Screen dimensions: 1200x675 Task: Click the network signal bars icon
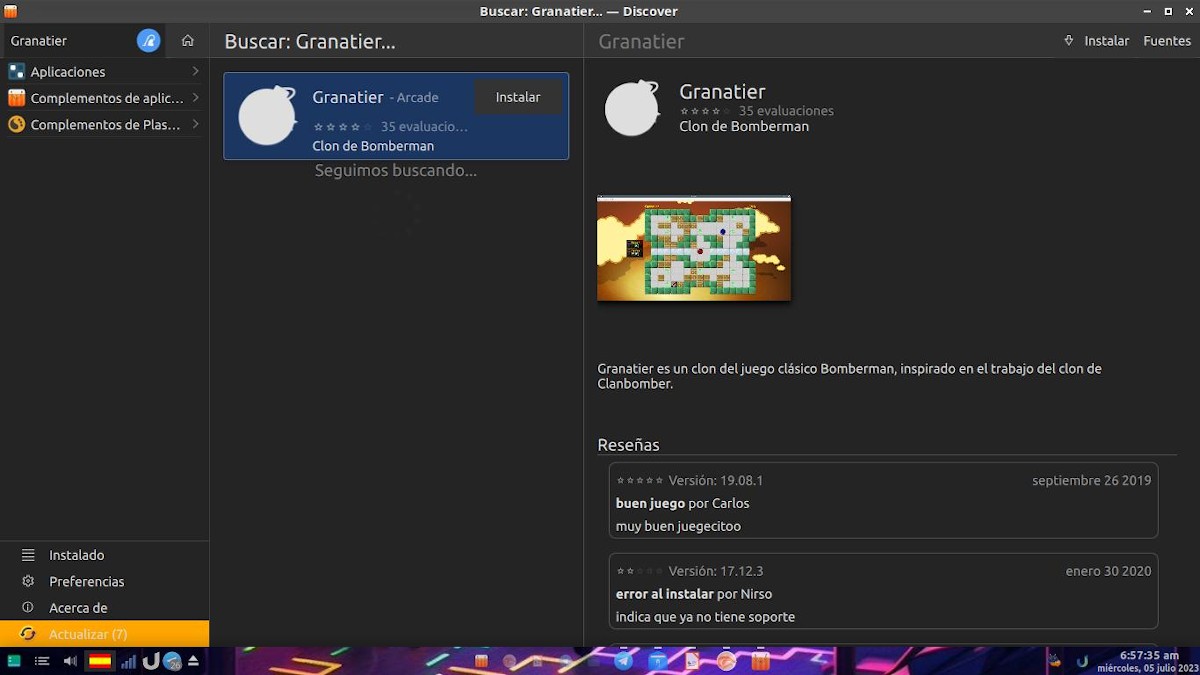(128, 661)
